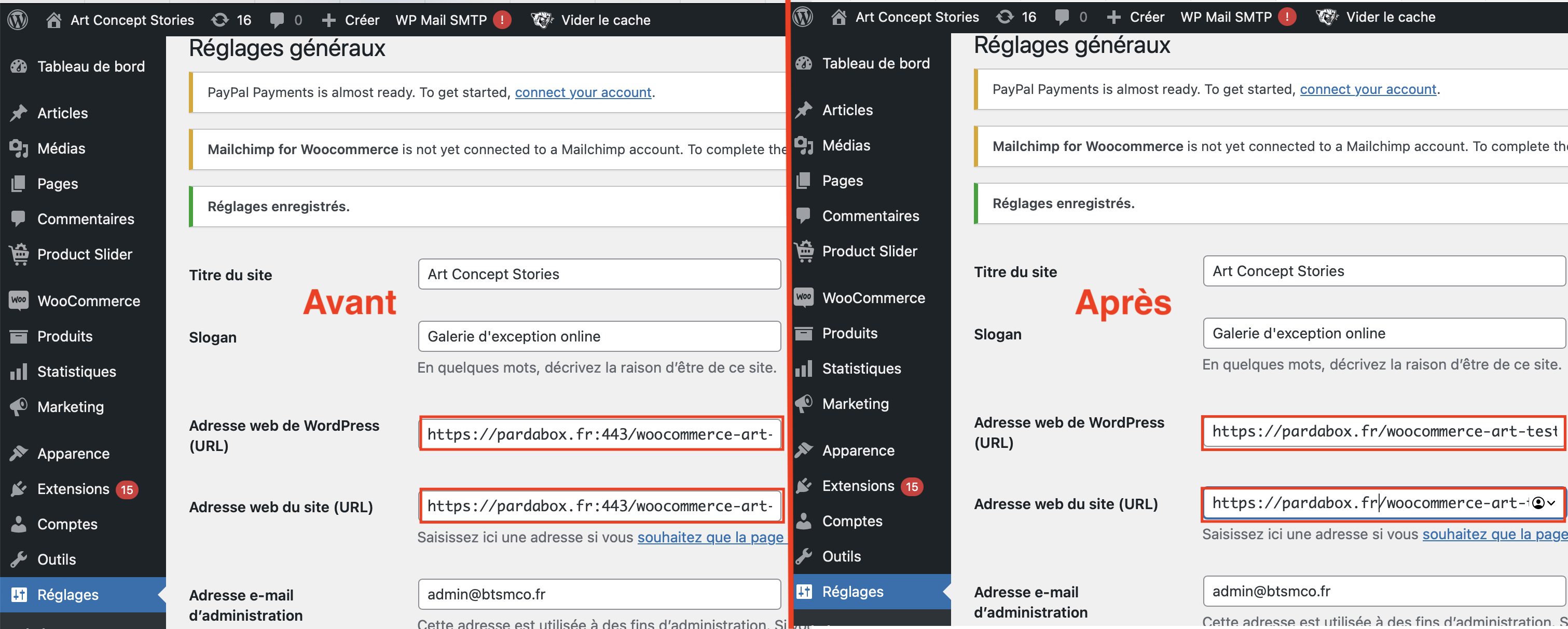Screen dimensions: 1568x629
Task: Open the autofill dropdown in the Après site URL field
Action: click(1544, 503)
